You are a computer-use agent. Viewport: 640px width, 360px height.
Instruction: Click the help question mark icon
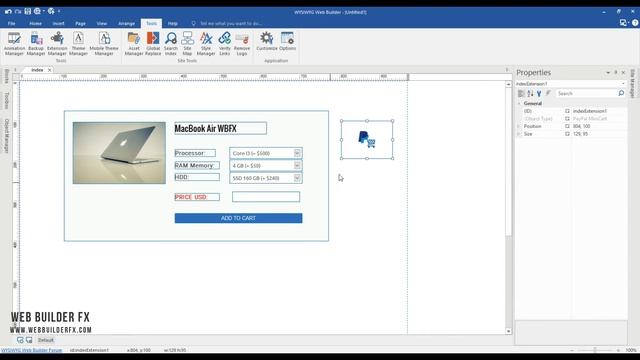(x=635, y=23)
